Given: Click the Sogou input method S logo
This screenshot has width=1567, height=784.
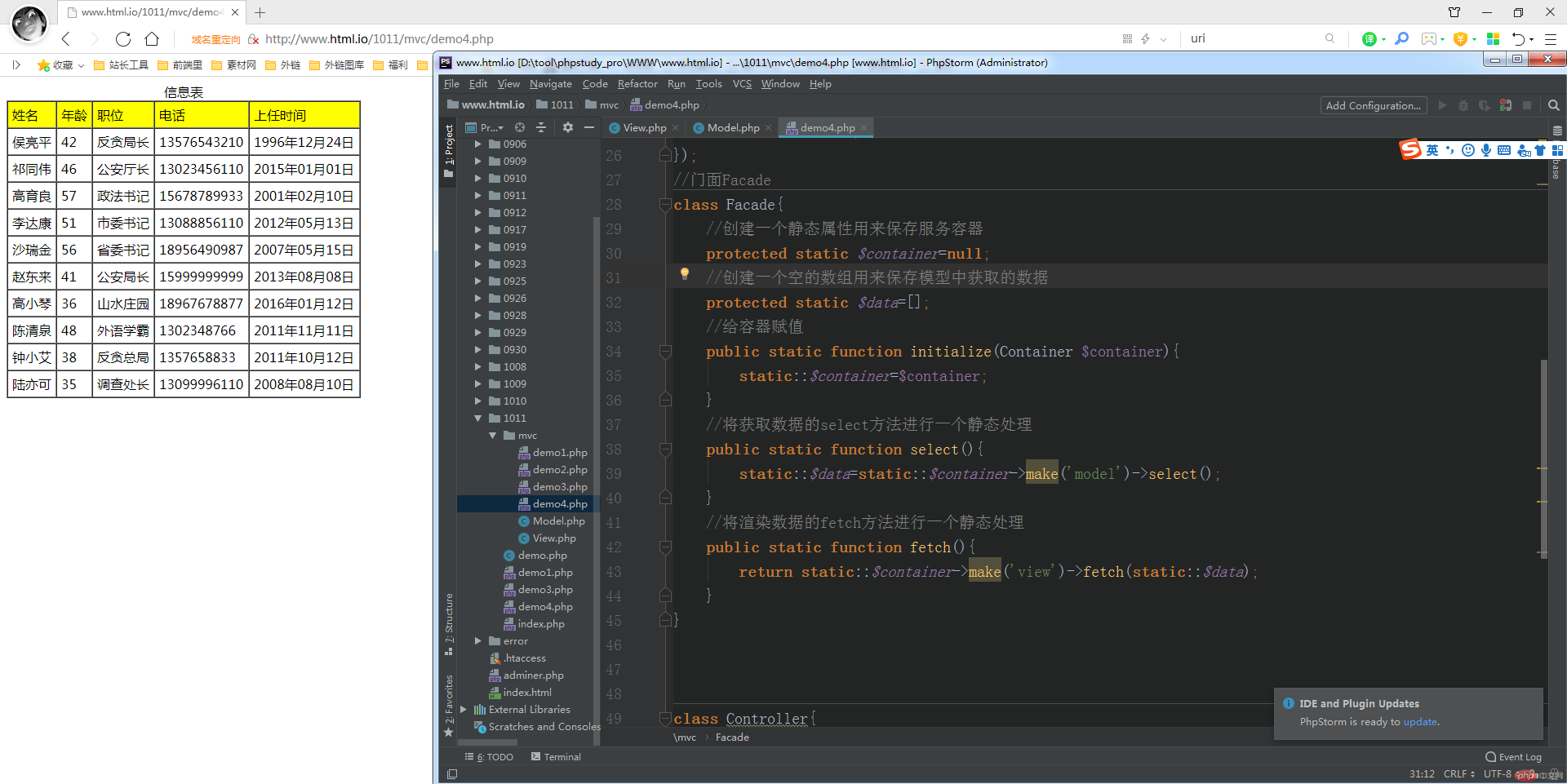Looking at the screenshot, I should click(x=1410, y=149).
